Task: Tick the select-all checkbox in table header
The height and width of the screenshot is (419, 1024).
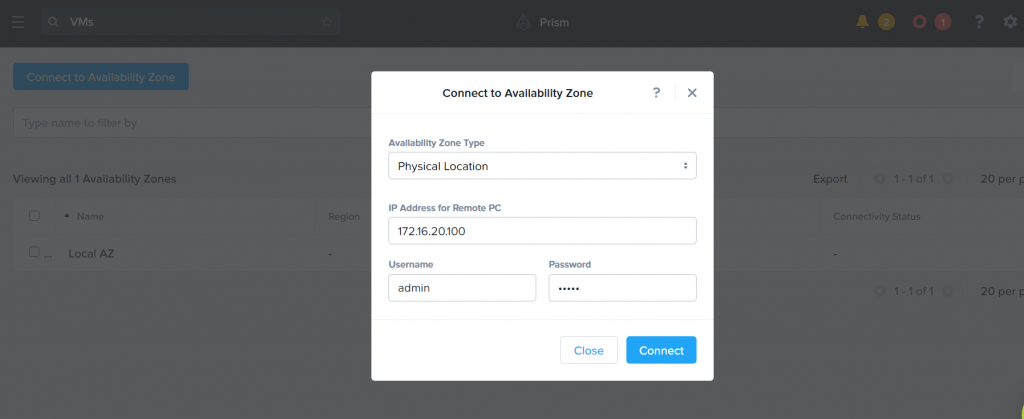Action: pyautogui.click(x=35, y=216)
